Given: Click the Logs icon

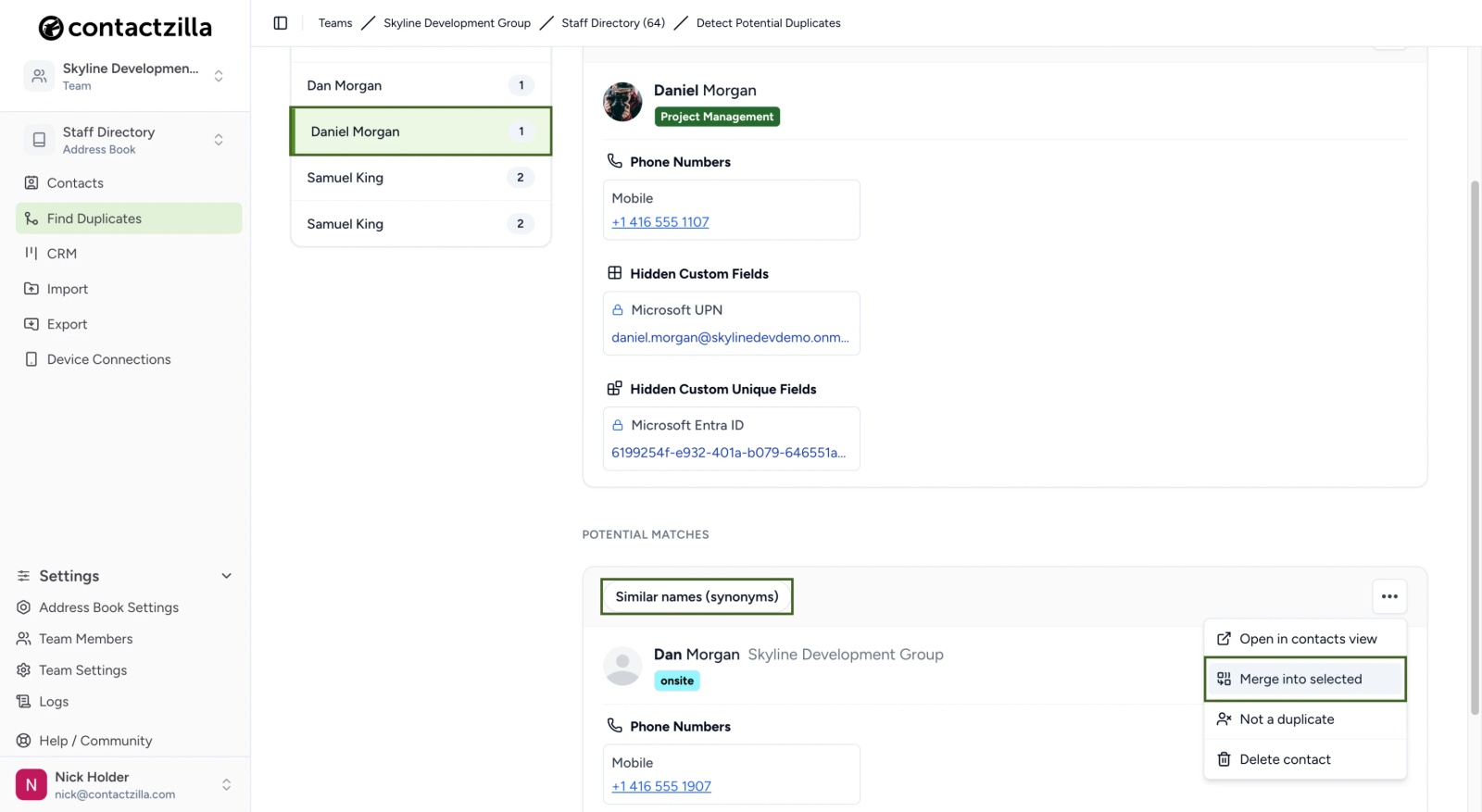Looking at the screenshot, I should click(24, 702).
